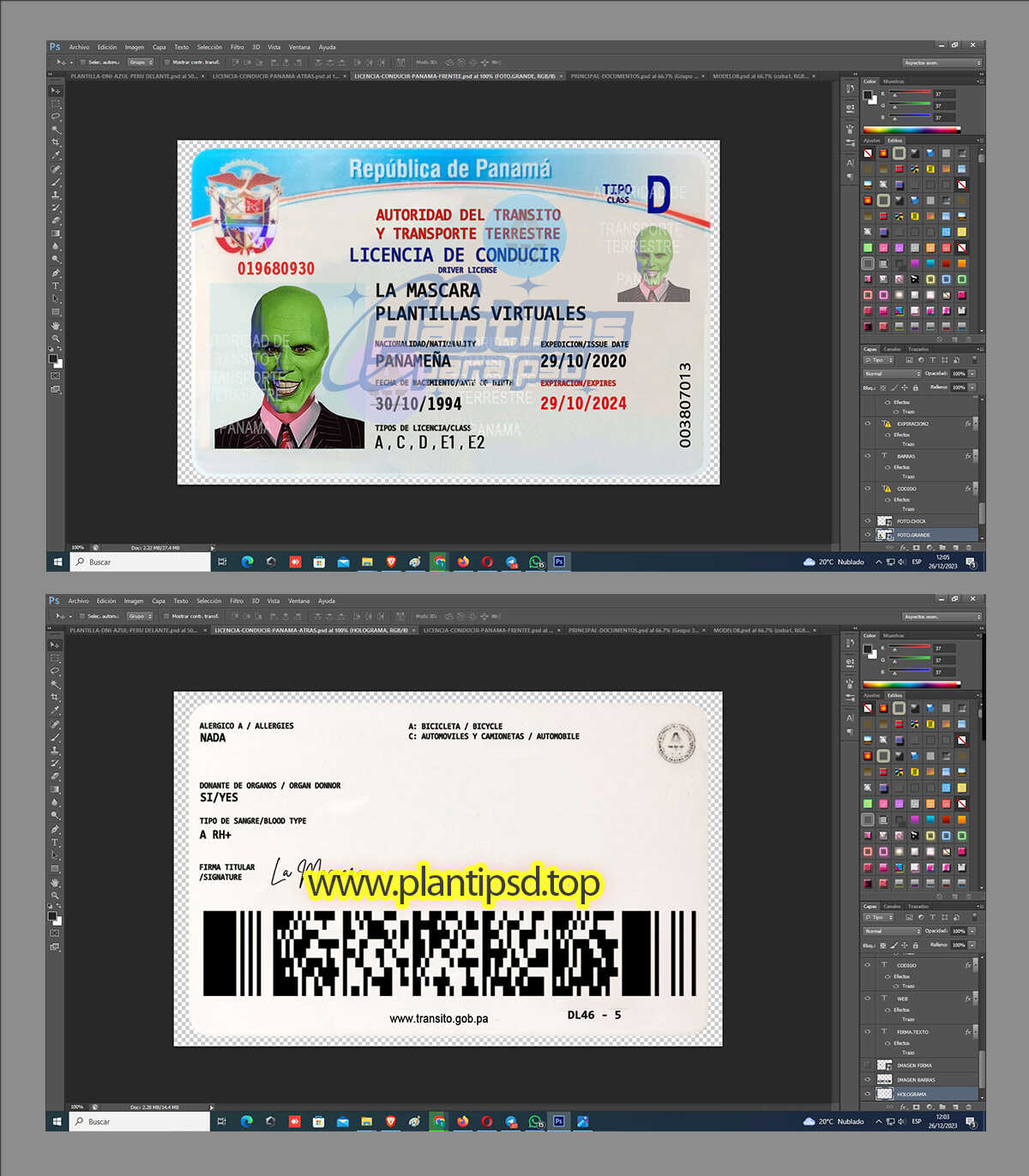
Task: Add layer mask in bottom Layers panel
Action: point(915,1107)
